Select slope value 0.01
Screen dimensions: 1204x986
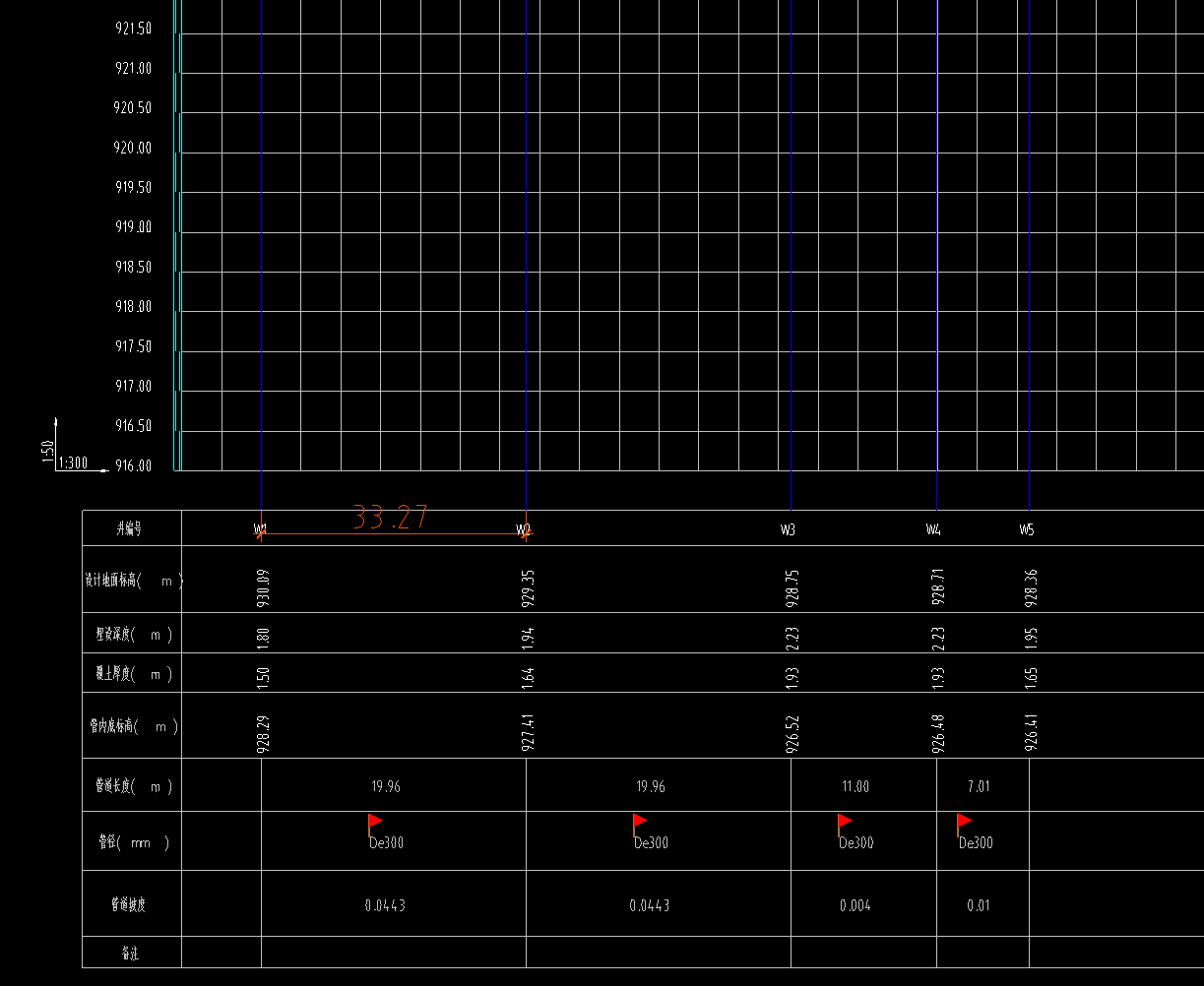(x=978, y=905)
